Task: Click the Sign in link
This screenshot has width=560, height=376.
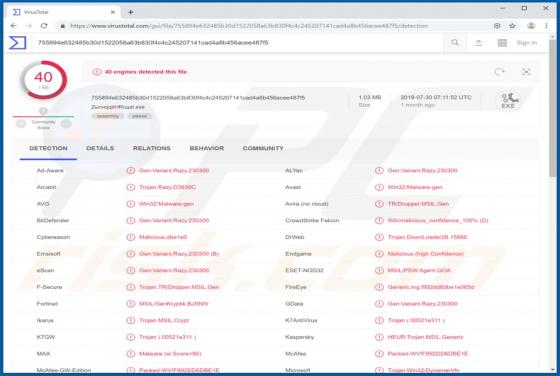Action: [x=526, y=43]
